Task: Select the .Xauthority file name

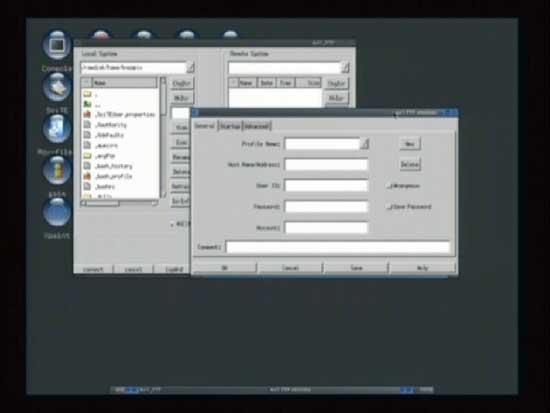Action: tap(111, 125)
